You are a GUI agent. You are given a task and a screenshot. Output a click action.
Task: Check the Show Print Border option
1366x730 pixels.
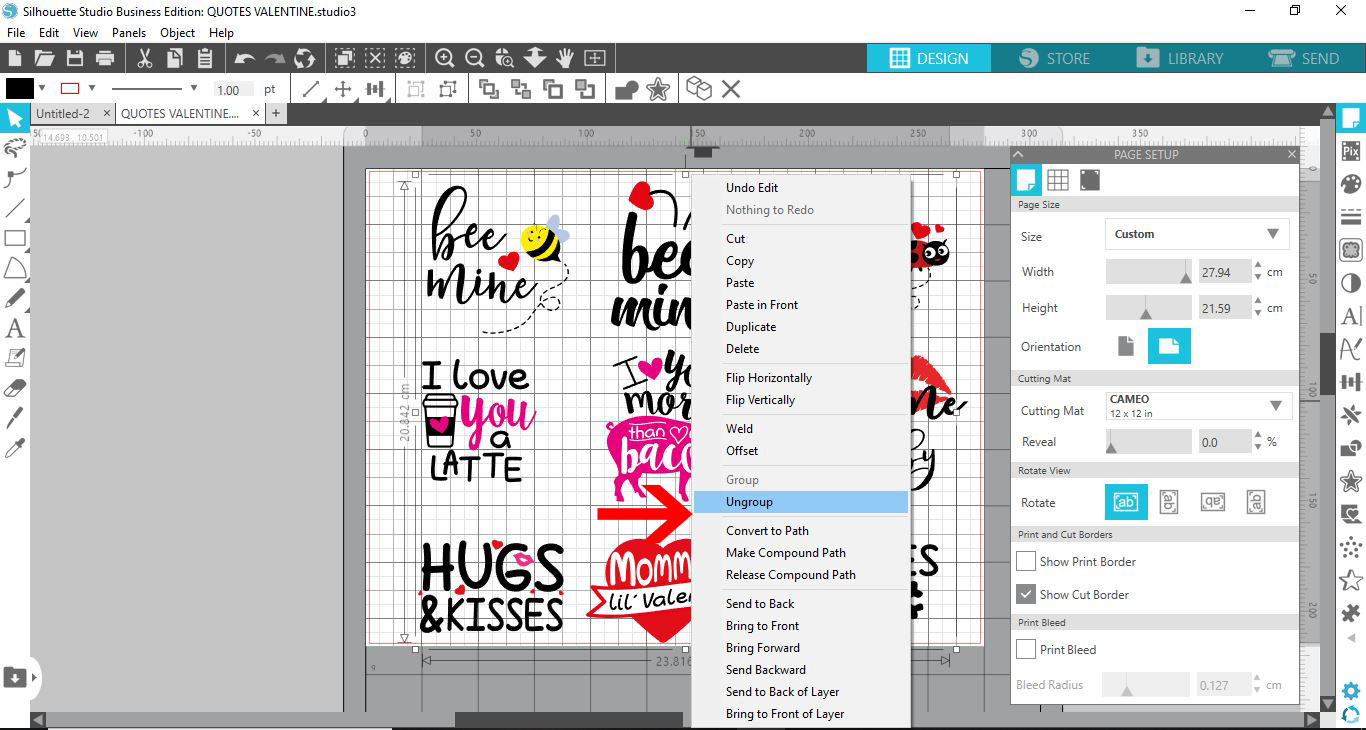point(1025,561)
